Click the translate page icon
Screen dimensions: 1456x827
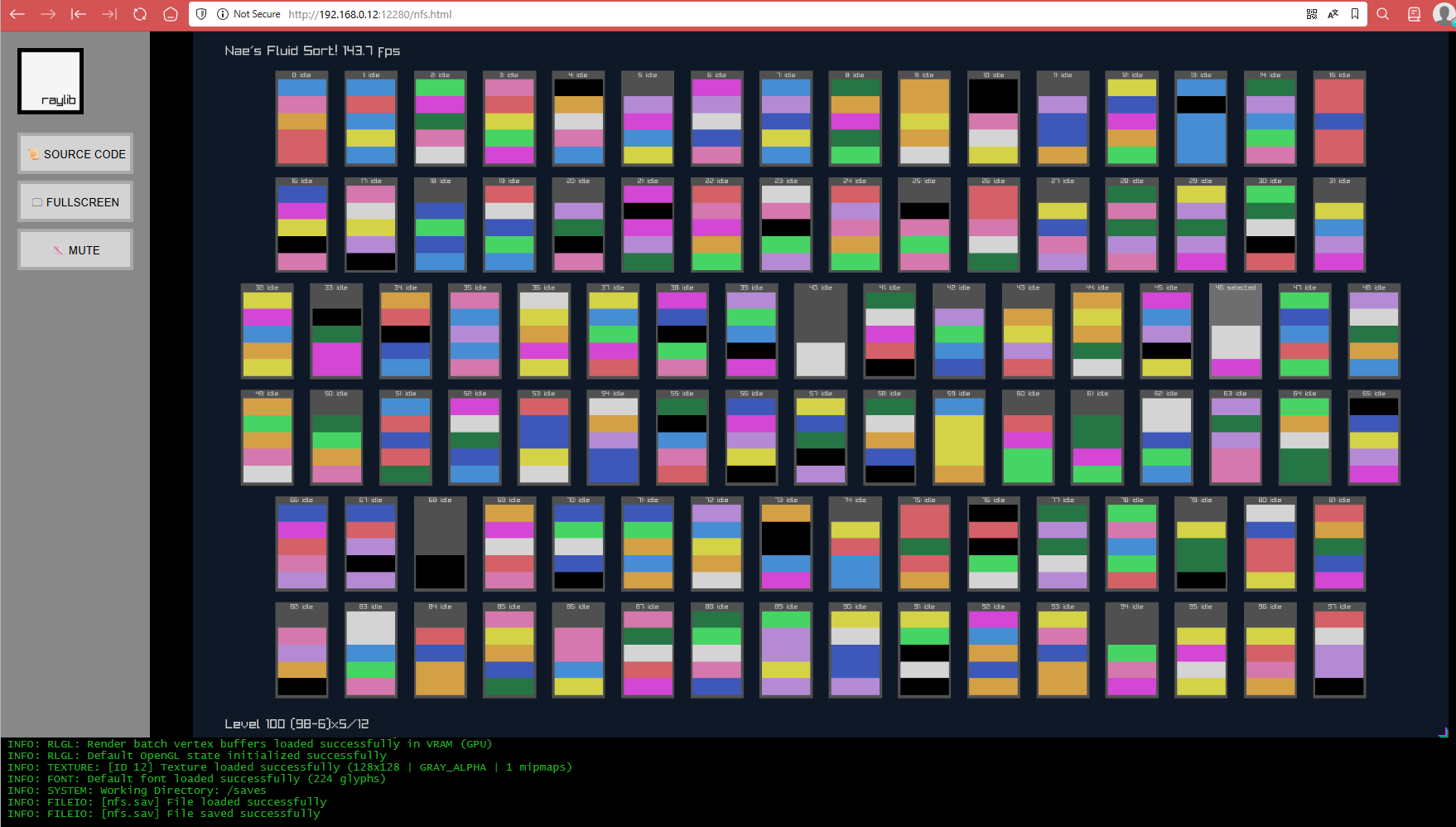pos(1333,14)
